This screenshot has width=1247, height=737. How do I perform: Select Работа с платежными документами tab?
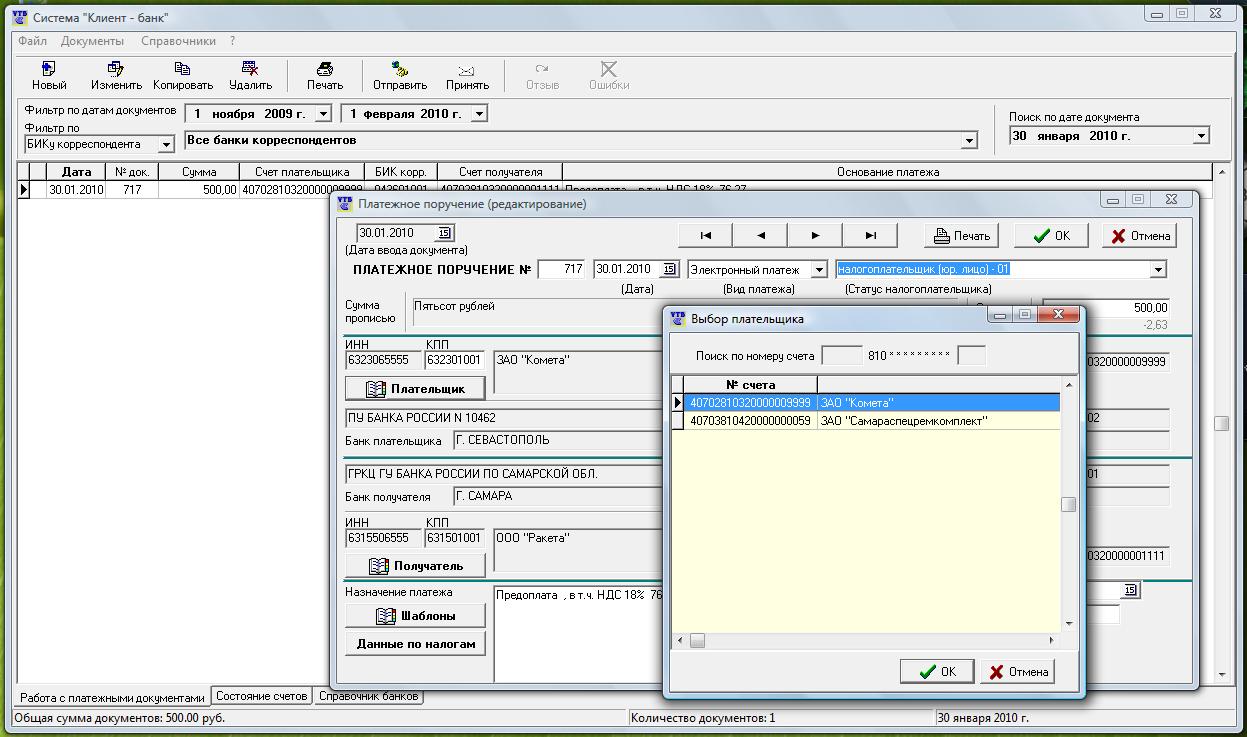click(112, 698)
